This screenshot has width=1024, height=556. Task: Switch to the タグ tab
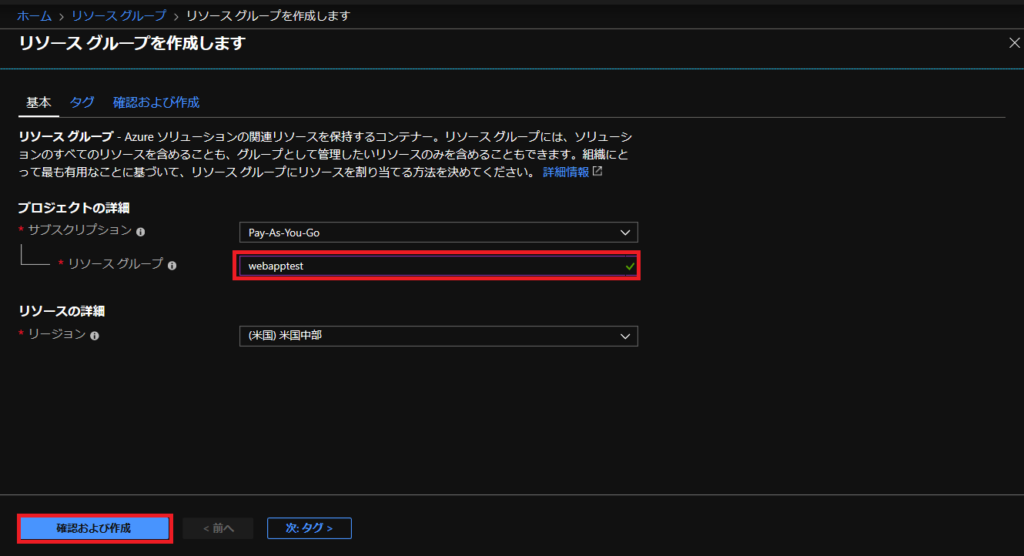[x=82, y=103]
